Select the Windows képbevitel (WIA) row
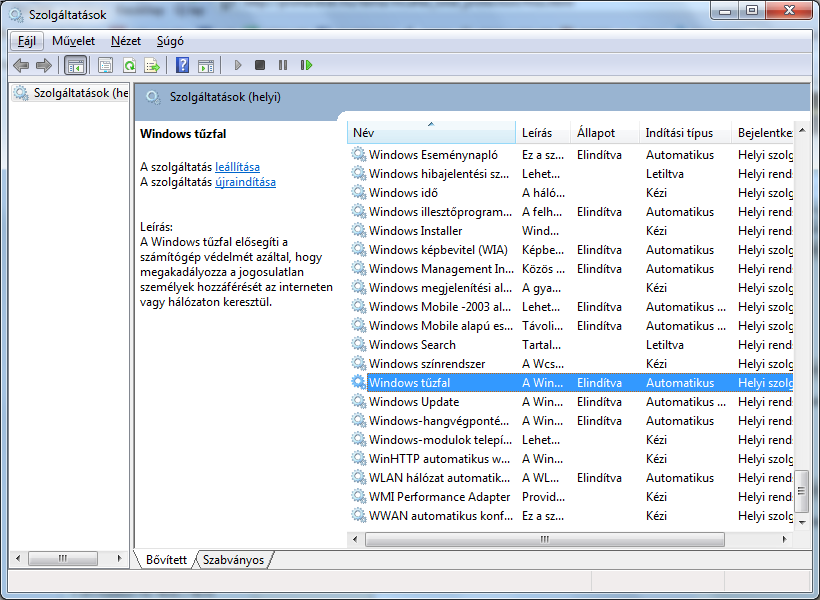 click(571, 250)
